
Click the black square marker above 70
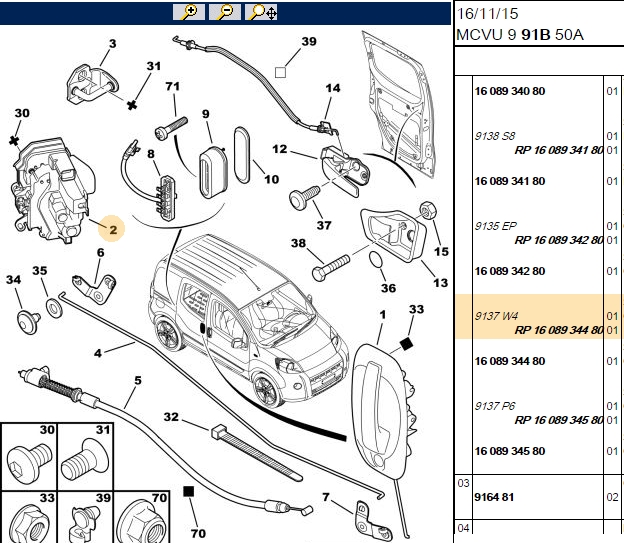(189, 492)
